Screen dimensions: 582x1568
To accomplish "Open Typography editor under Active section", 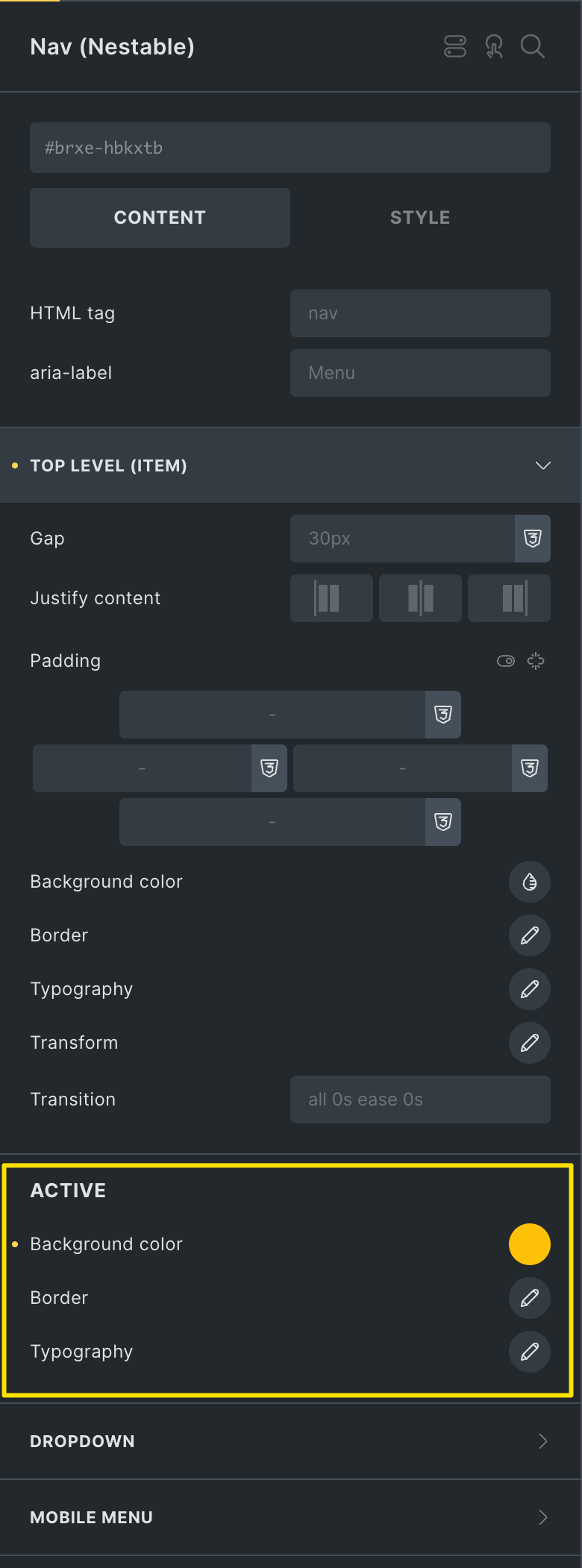I will [530, 1352].
